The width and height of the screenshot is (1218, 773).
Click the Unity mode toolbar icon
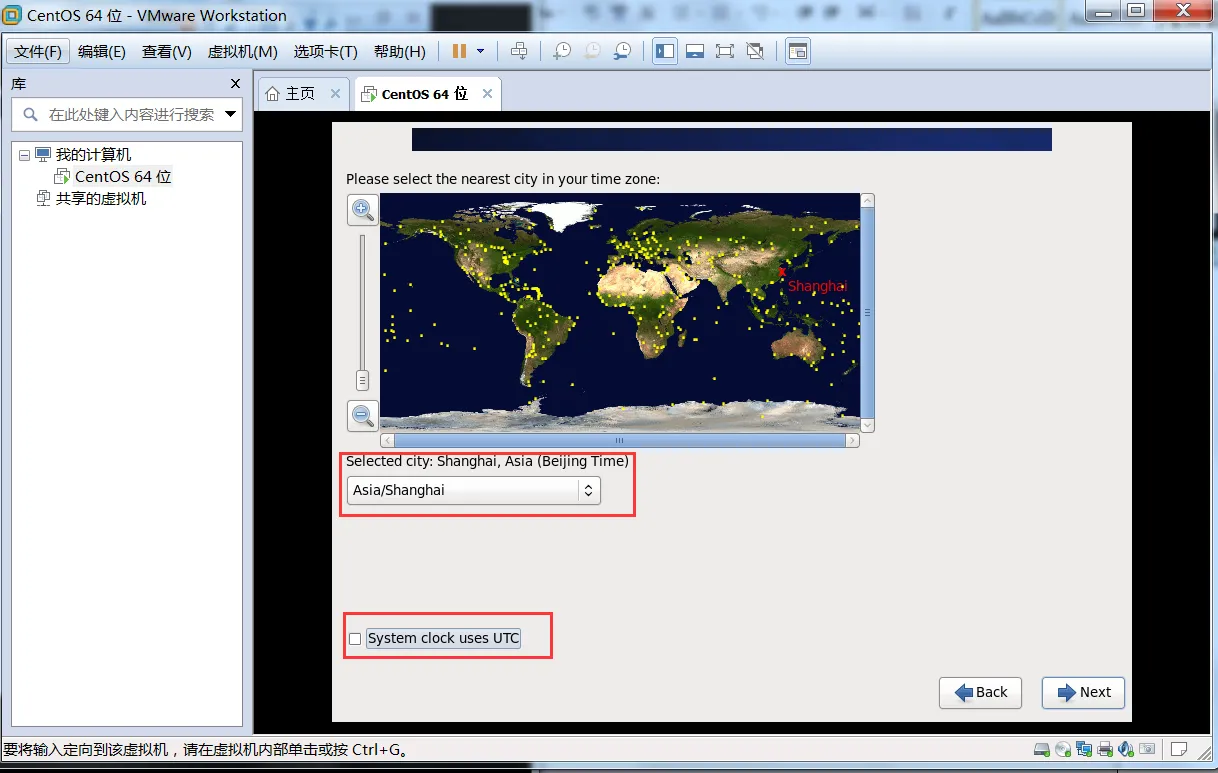tap(755, 51)
